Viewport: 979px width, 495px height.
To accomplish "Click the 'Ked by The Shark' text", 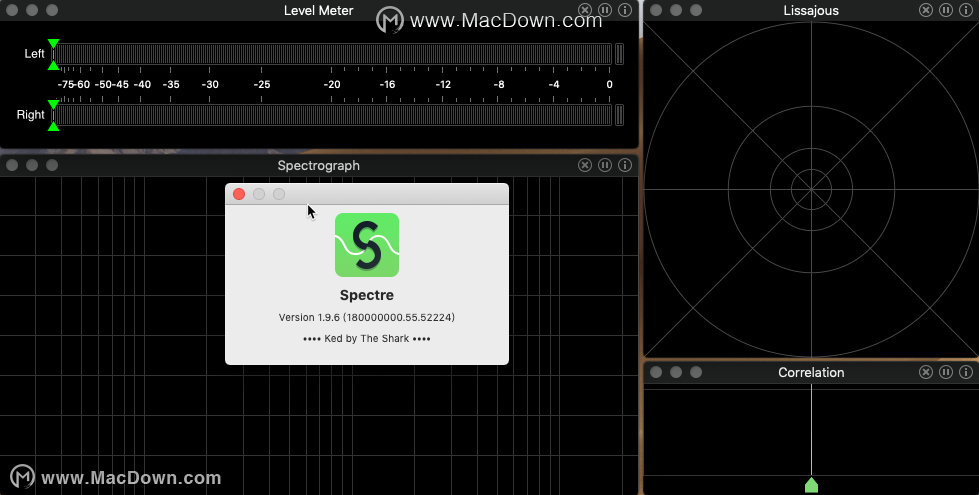I will point(367,338).
